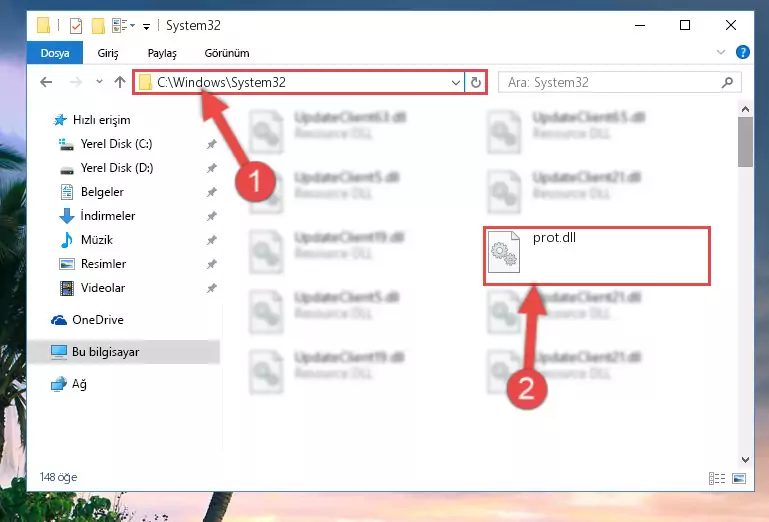
Task: Click the pin icon next to İndirmeler
Action: click(x=211, y=216)
